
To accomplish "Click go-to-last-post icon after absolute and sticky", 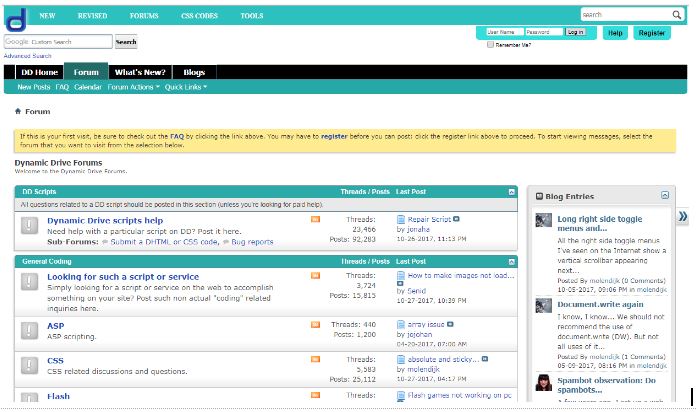I will (485, 359).
